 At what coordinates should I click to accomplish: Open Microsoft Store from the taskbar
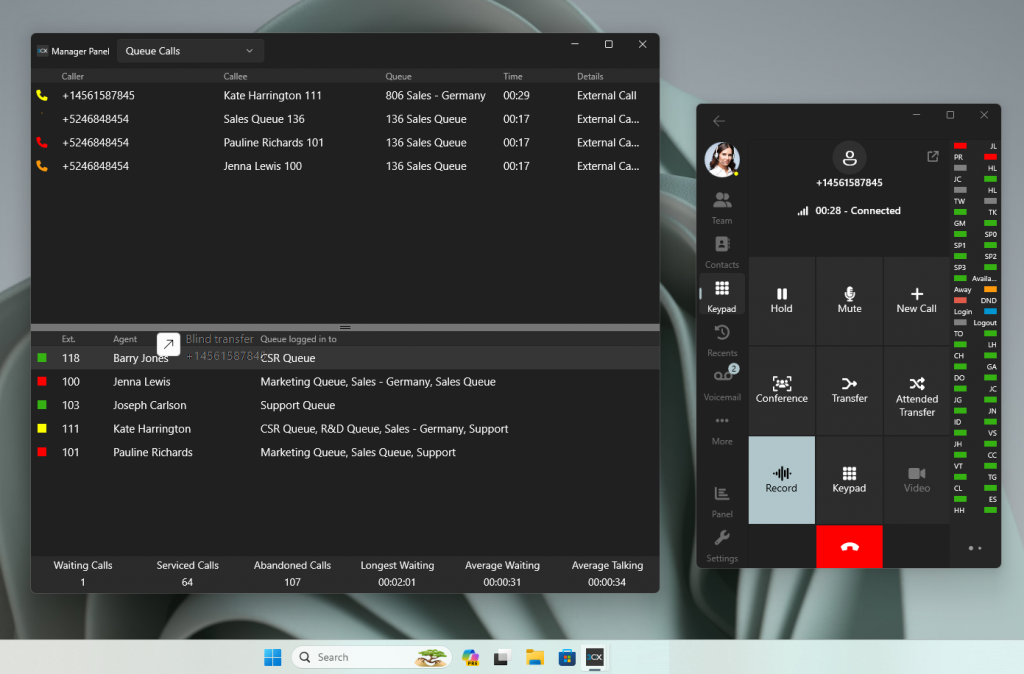click(567, 657)
